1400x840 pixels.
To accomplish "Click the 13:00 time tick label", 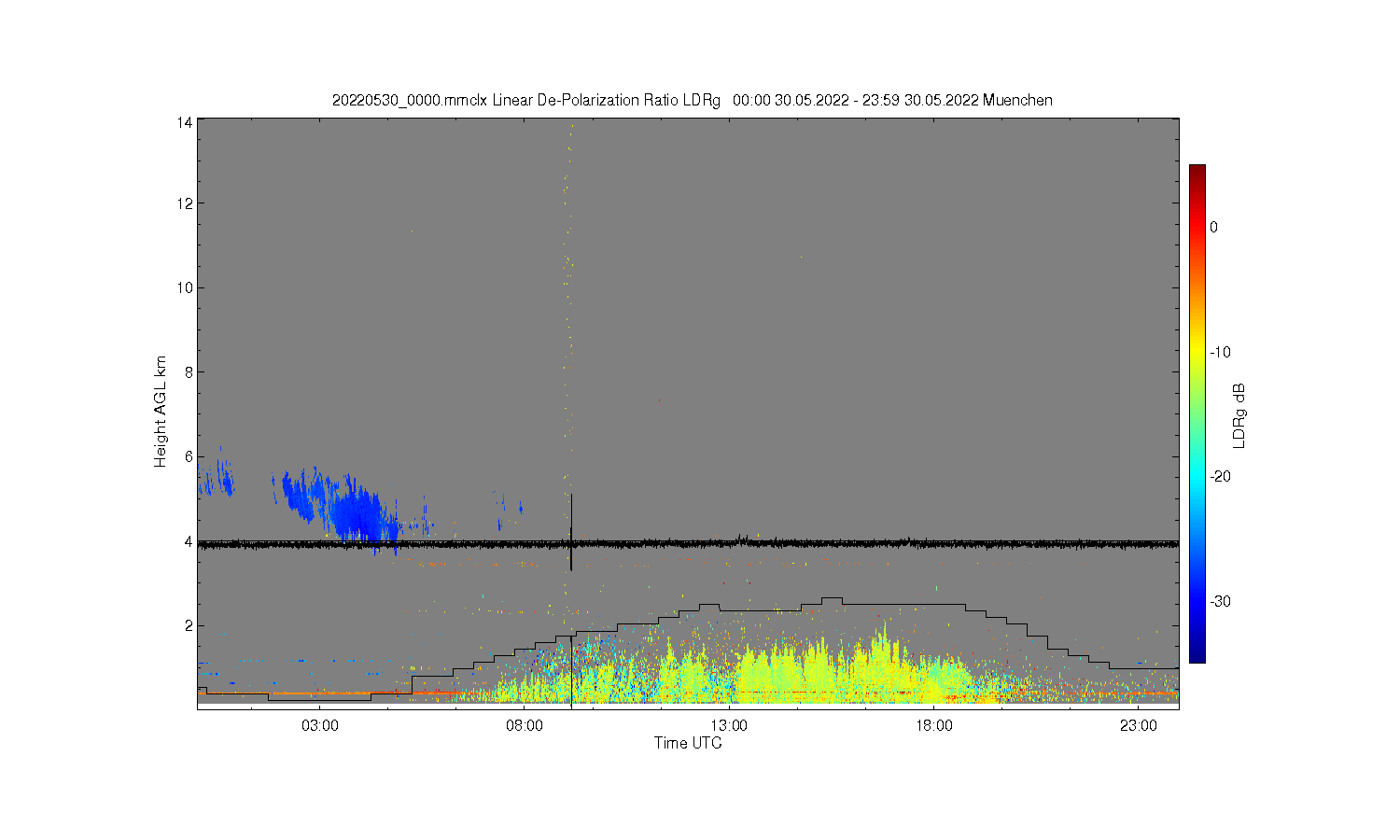I will click(729, 725).
